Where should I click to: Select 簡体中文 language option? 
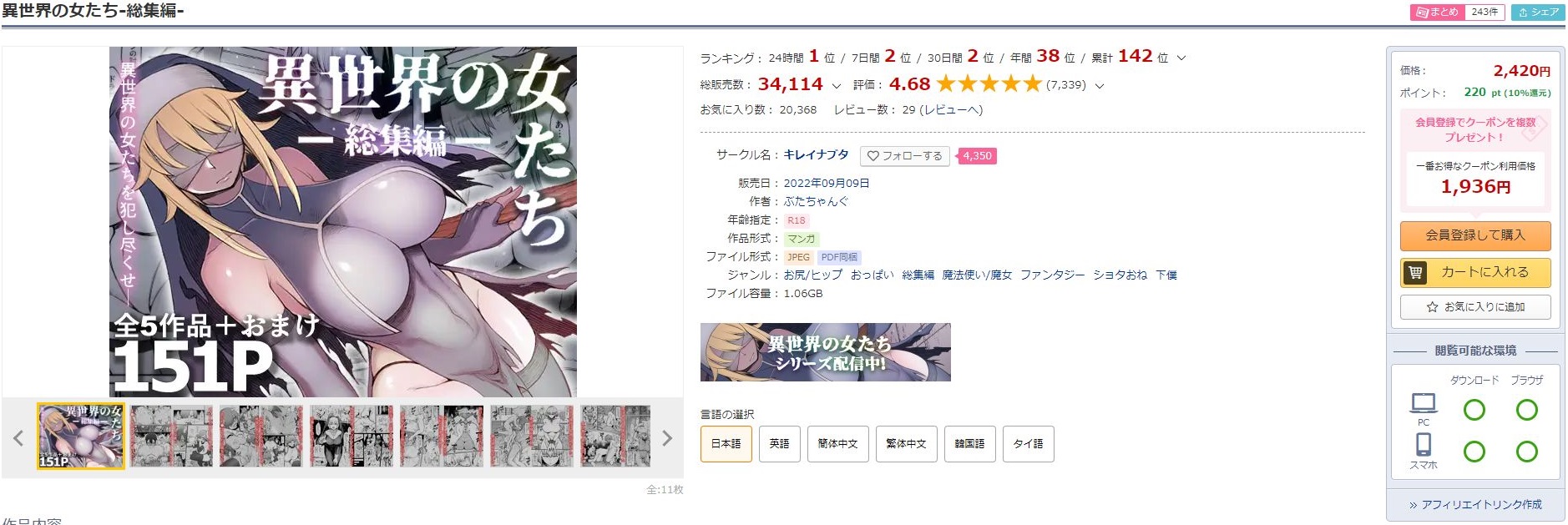click(x=837, y=444)
